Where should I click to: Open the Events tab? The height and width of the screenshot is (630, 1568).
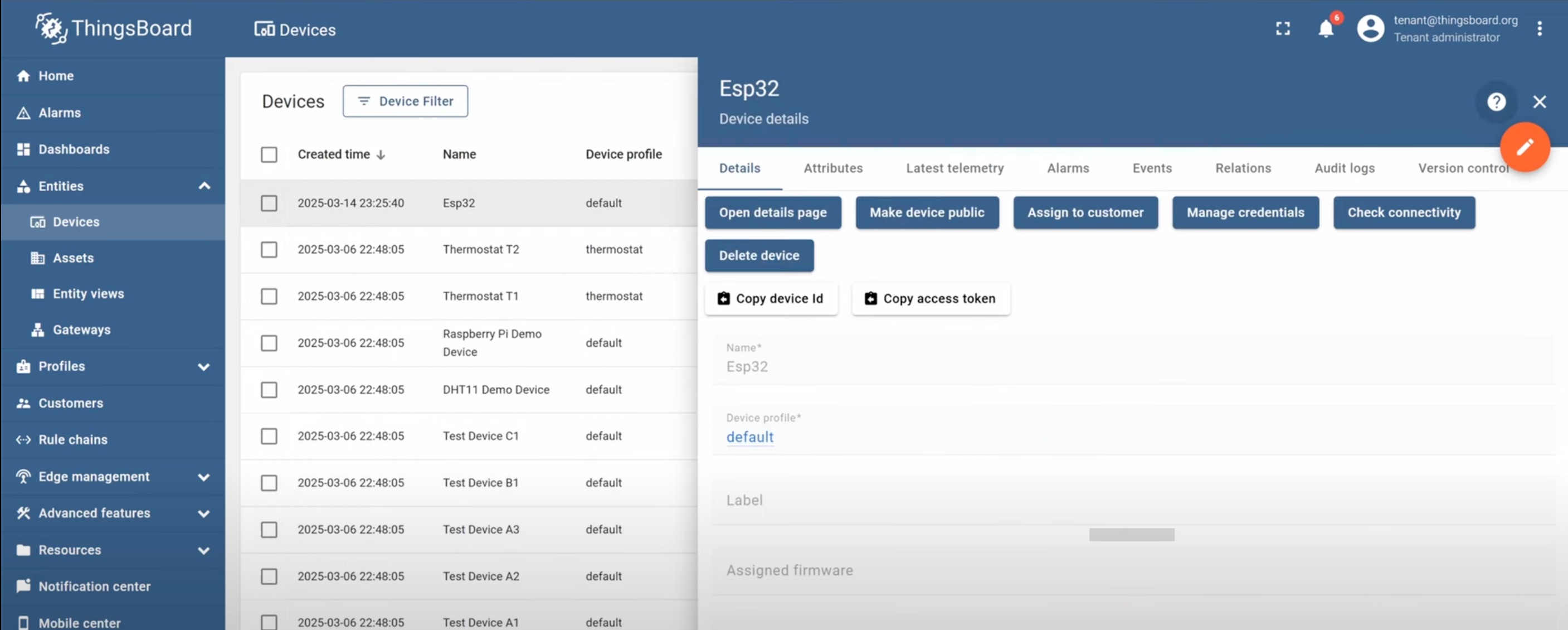coord(1152,168)
